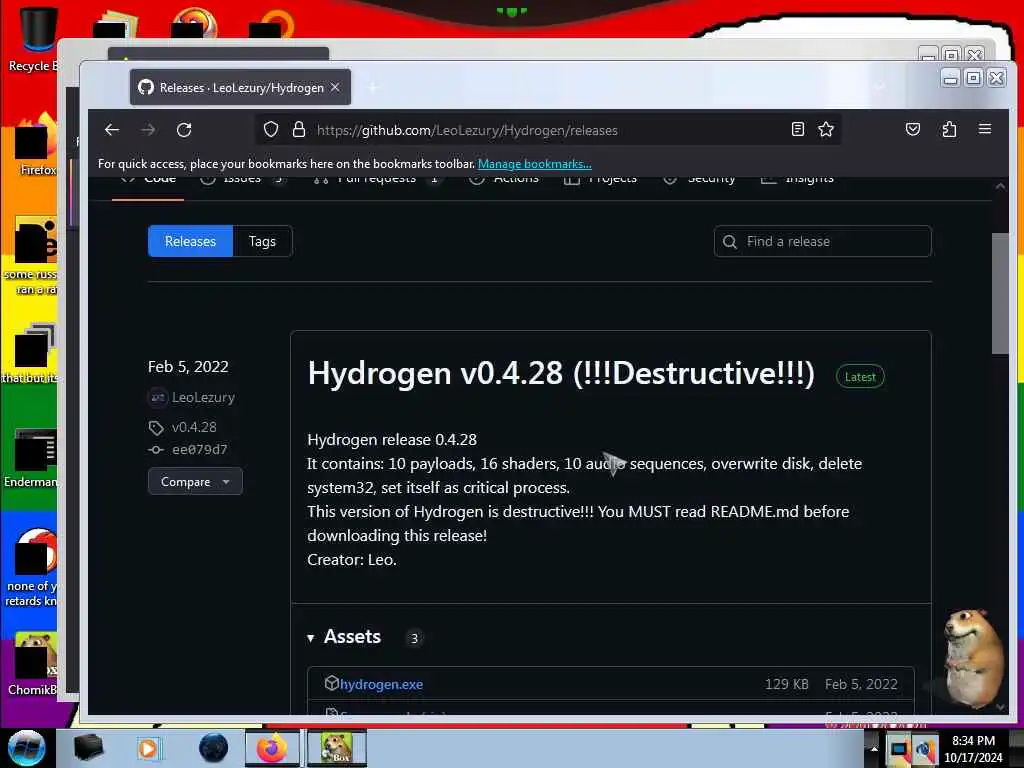Open the Firefox taskbar button
Screen dimensions: 1024x768
pyautogui.click(x=272, y=748)
